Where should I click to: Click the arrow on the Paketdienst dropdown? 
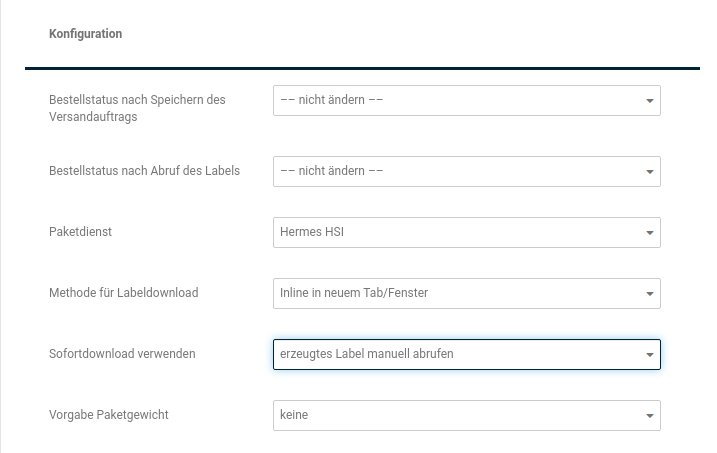click(649, 233)
